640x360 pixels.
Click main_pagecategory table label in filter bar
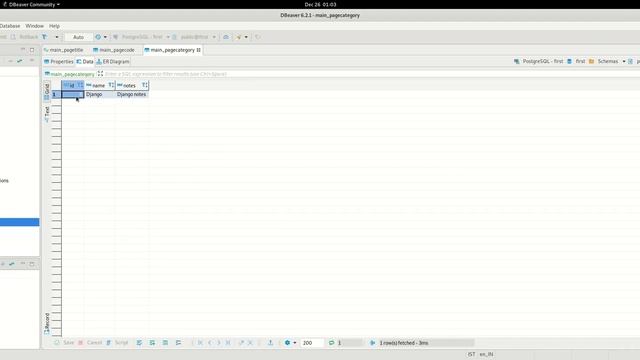(69, 74)
